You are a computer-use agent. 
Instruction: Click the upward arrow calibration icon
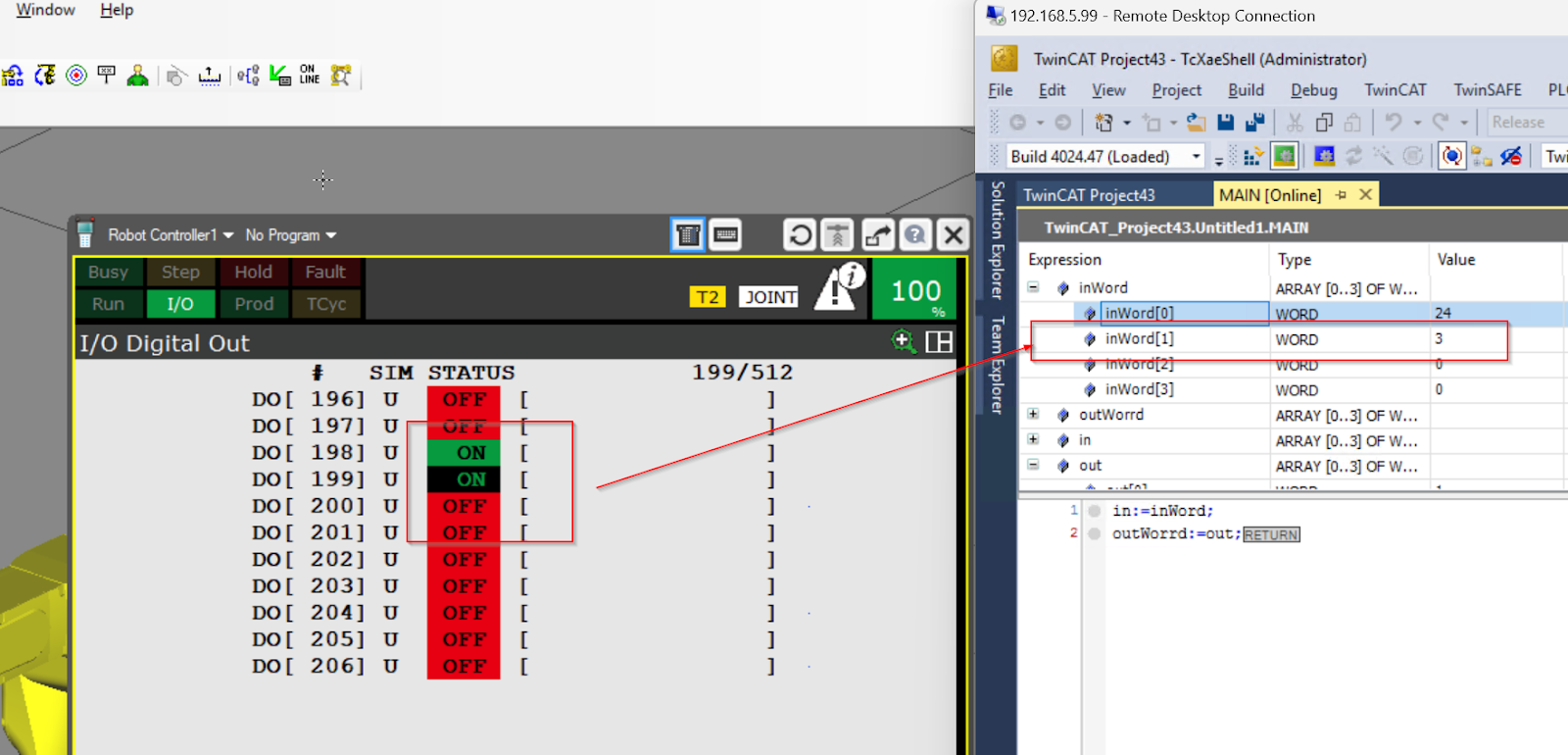click(210, 75)
